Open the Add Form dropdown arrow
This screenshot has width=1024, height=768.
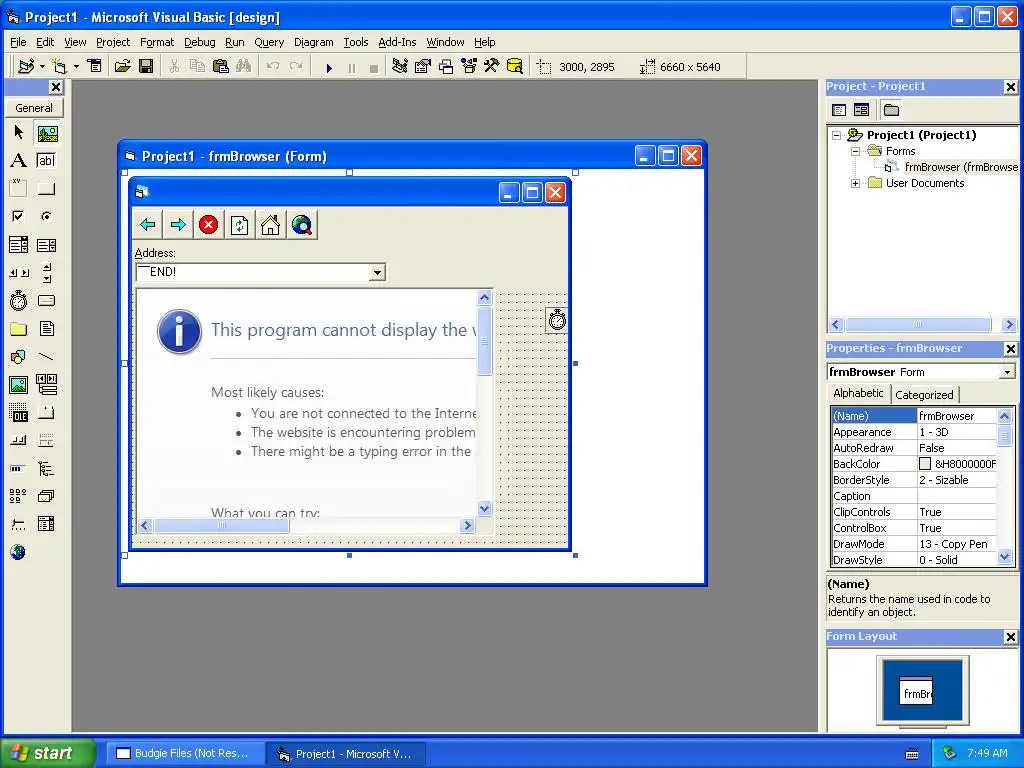pos(76,67)
